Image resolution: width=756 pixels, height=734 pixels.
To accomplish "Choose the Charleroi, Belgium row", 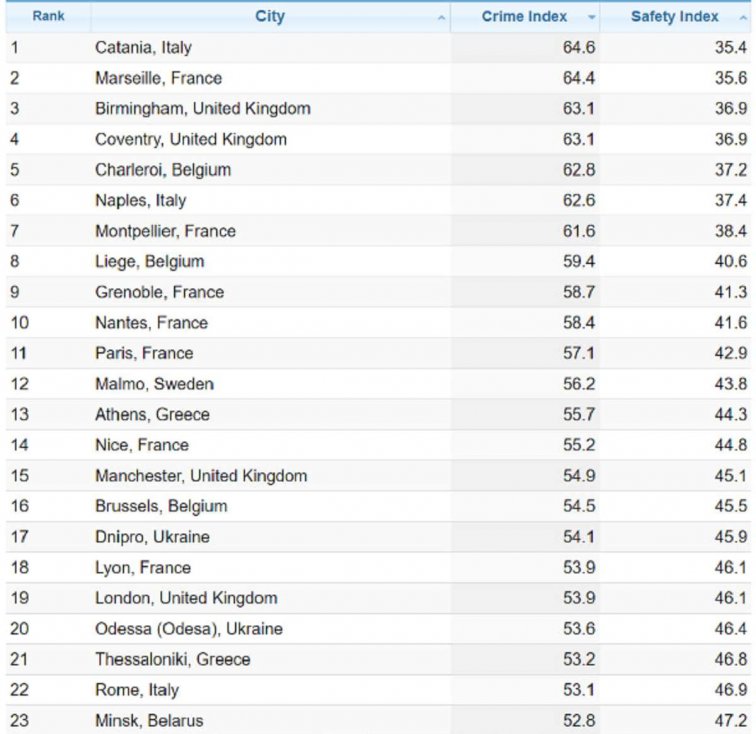I will [162, 170].
